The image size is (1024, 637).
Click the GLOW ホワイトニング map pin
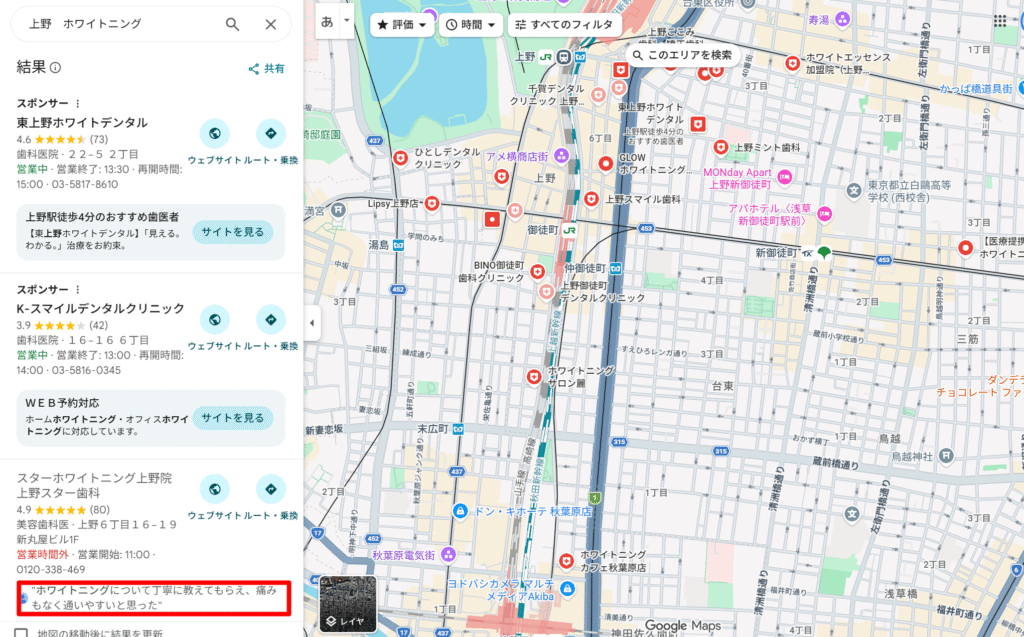(606, 163)
